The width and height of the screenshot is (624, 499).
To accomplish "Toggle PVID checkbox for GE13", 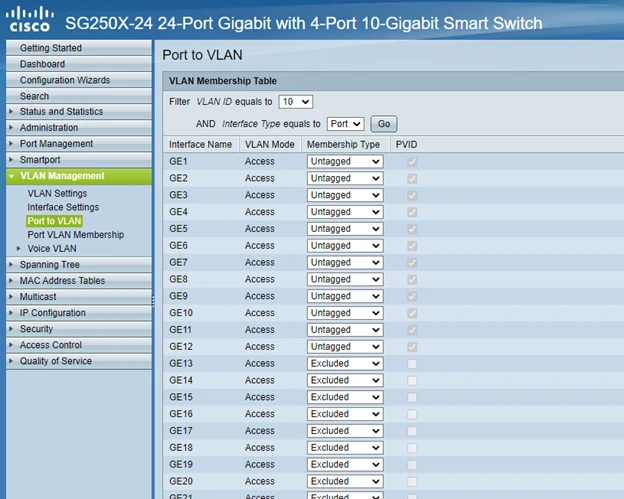I will [x=412, y=364].
